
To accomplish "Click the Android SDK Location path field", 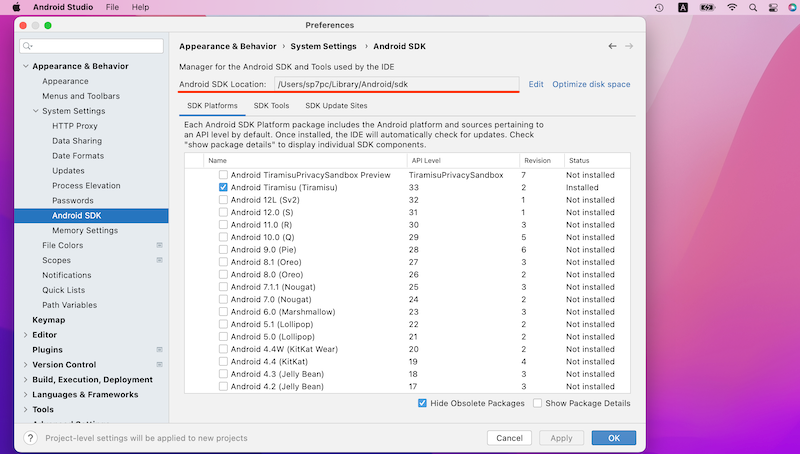I will 381,84.
